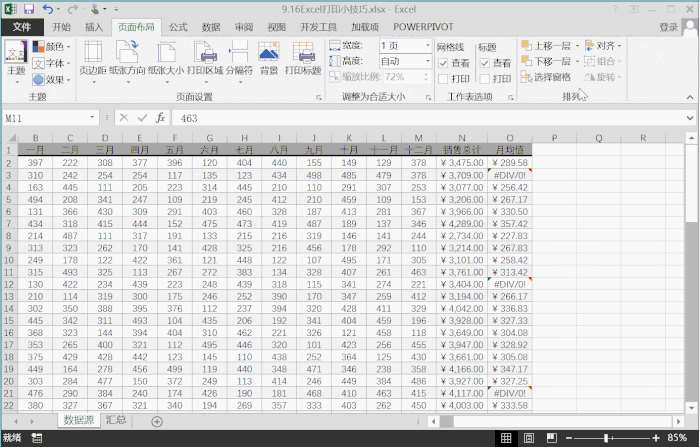Switch to the 数据 tab
Viewport: 700px width, 447px height.
211,27
